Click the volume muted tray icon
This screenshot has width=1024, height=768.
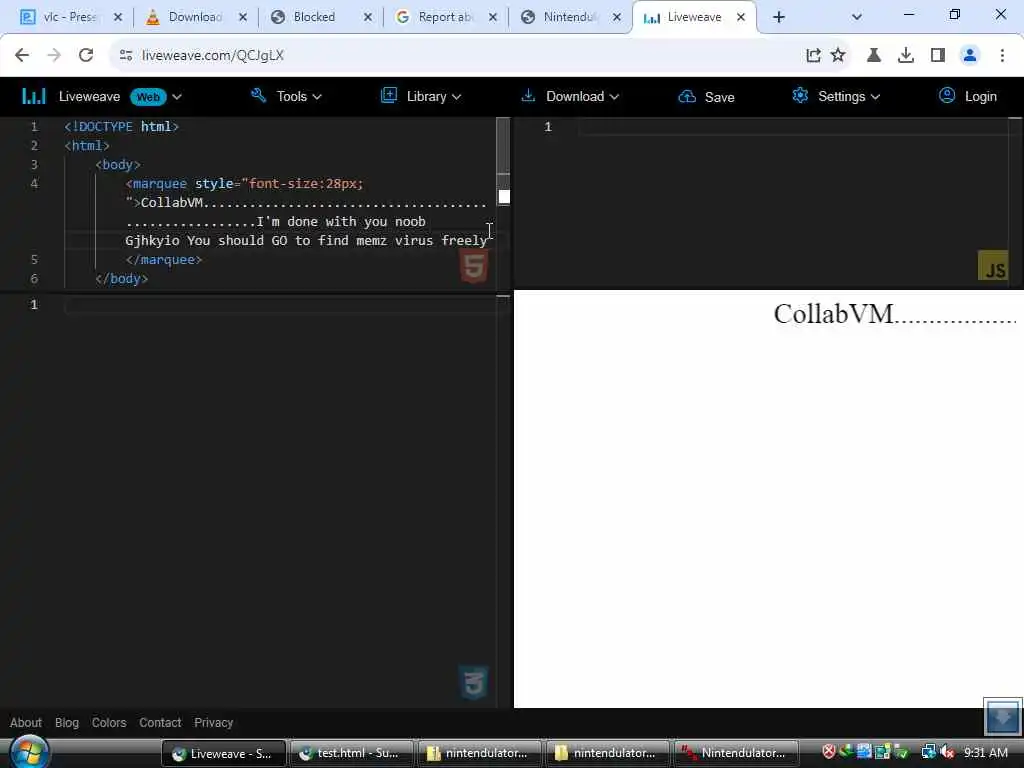[946, 752]
